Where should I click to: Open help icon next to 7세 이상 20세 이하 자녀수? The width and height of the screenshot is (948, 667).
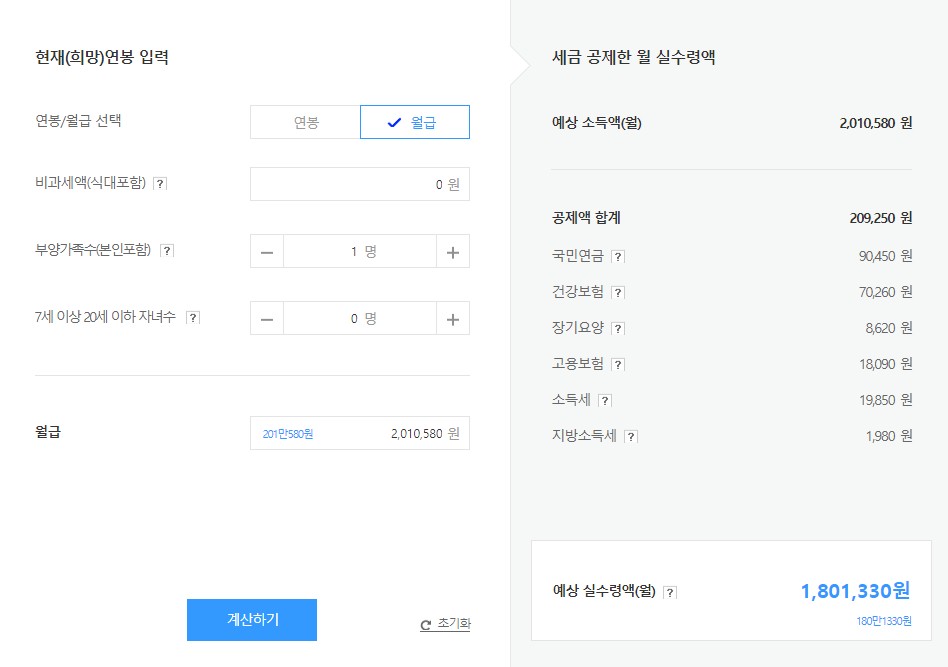point(192,317)
